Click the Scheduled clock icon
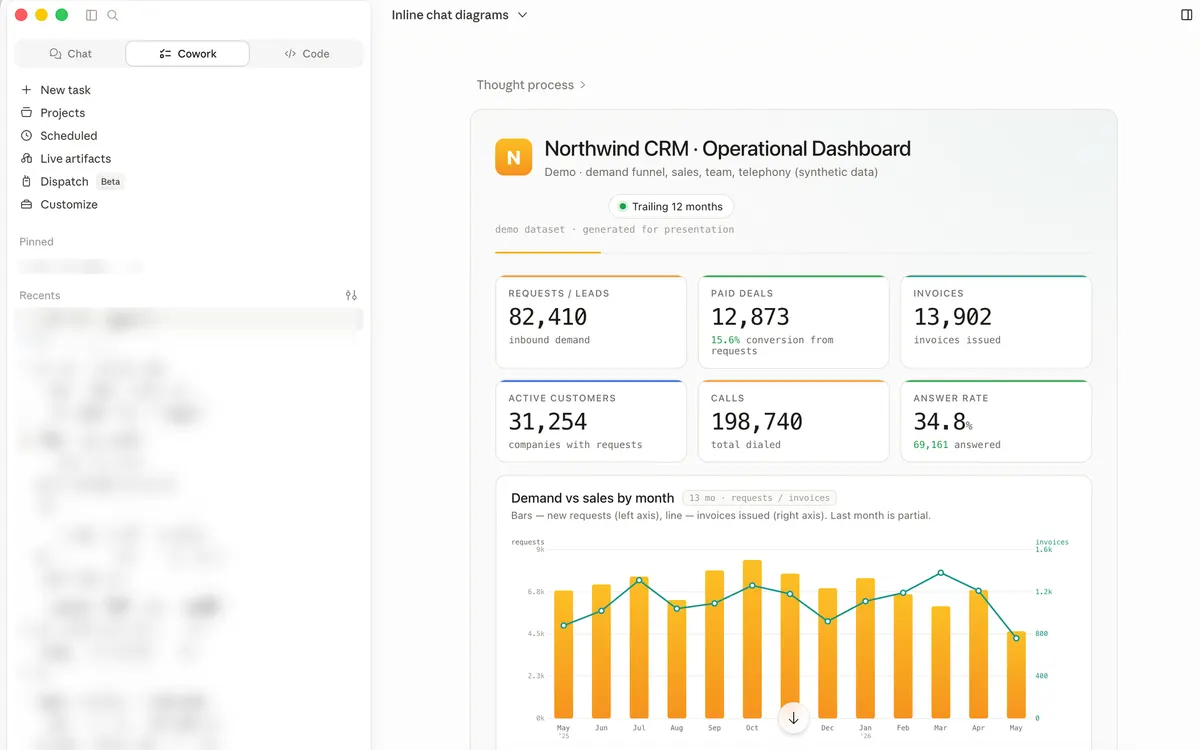The height and width of the screenshot is (750, 1200). [26, 136]
